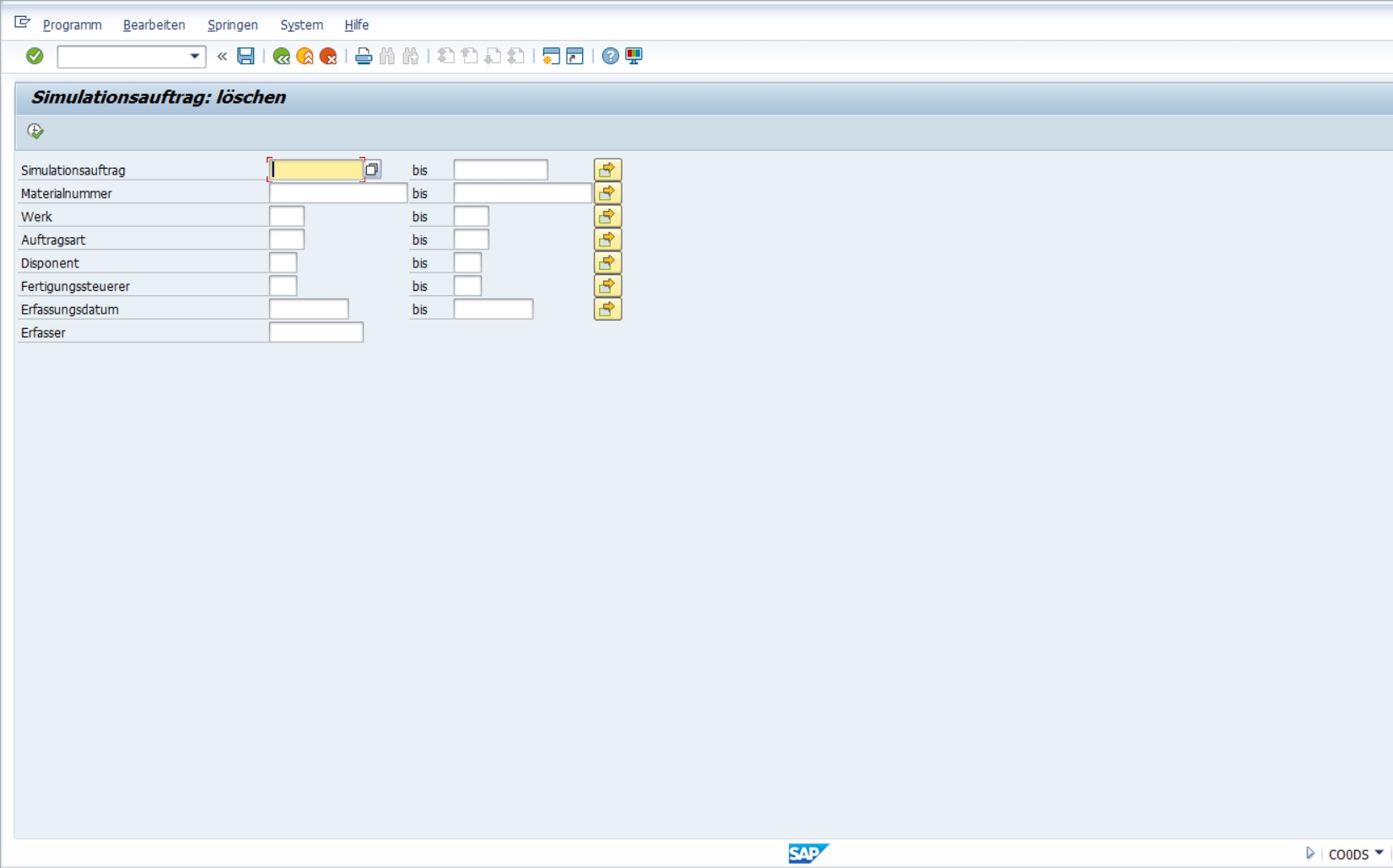
Task: Click the Erfassungsdatum bis field
Action: pyautogui.click(x=494, y=309)
